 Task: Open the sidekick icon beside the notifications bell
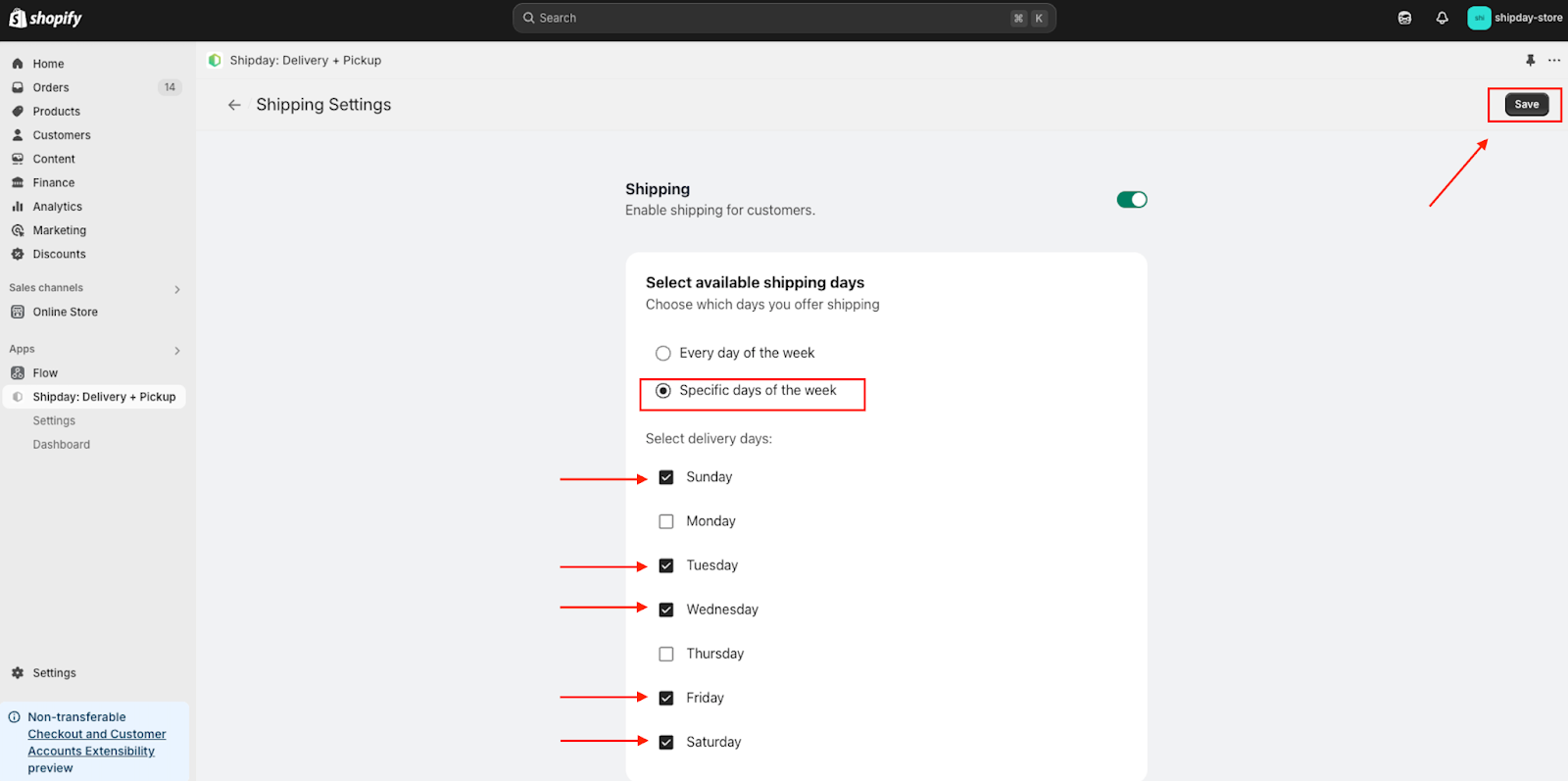point(1404,18)
